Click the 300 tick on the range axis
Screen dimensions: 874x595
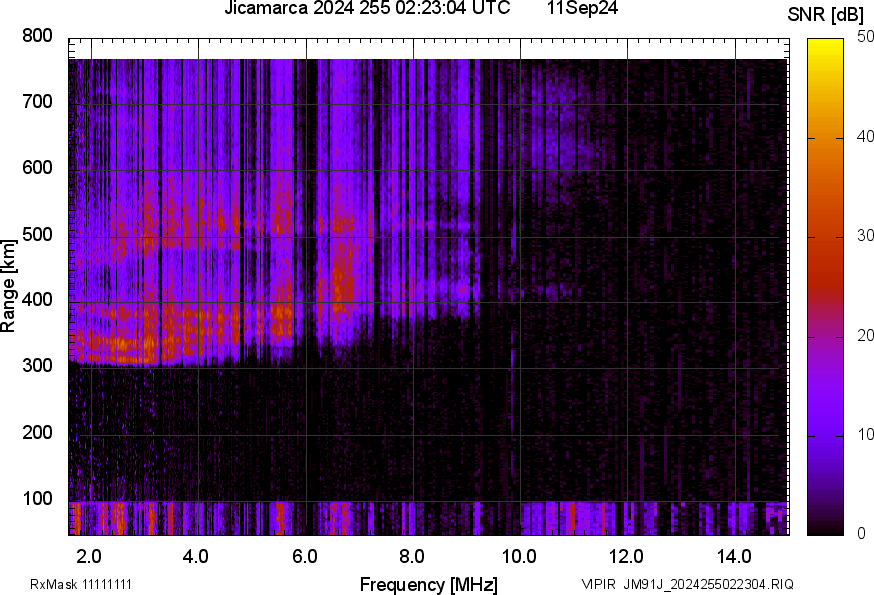click(37, 366)
